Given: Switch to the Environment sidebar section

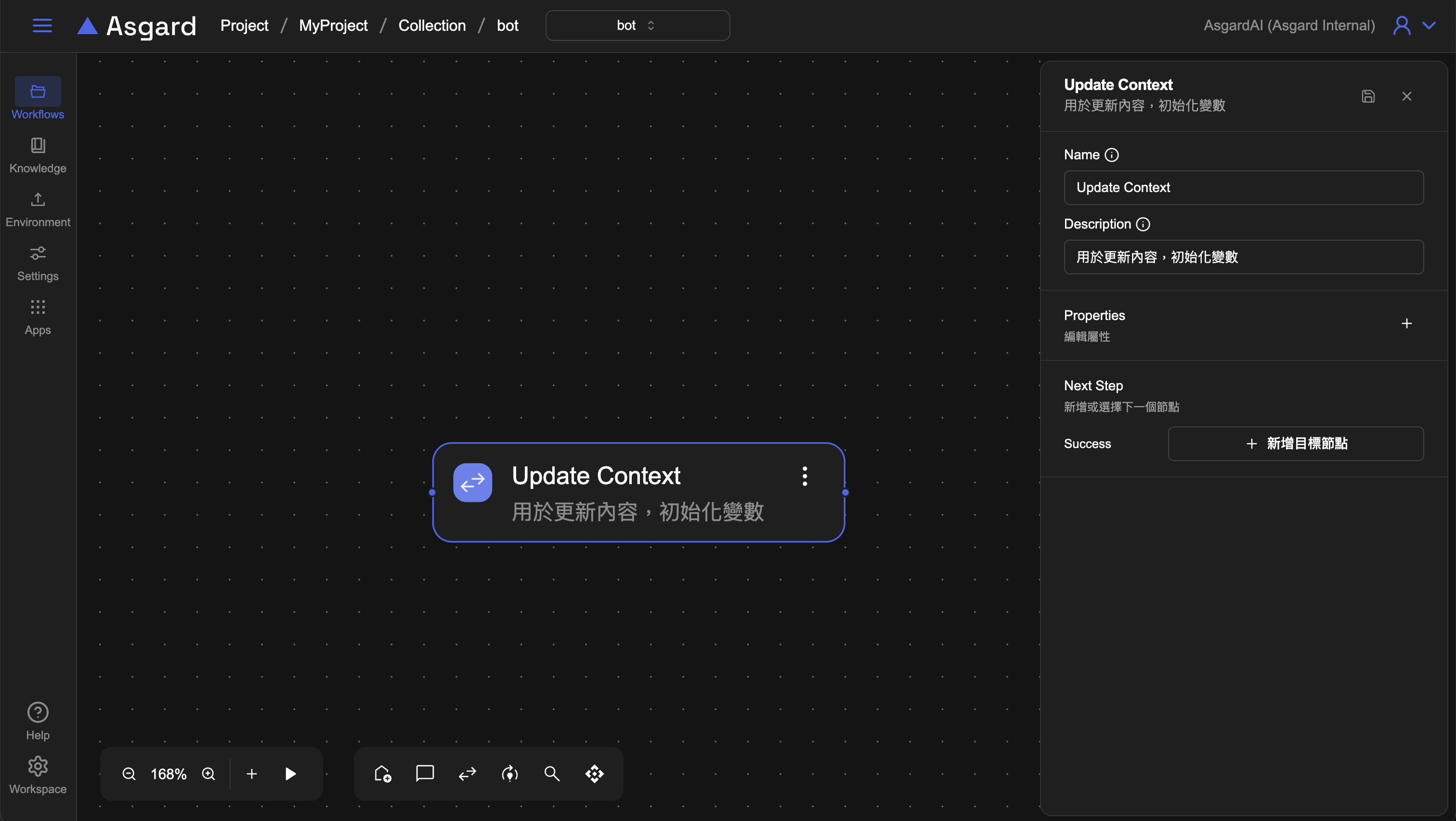Looking at the screenshot, I should point(38,209).
